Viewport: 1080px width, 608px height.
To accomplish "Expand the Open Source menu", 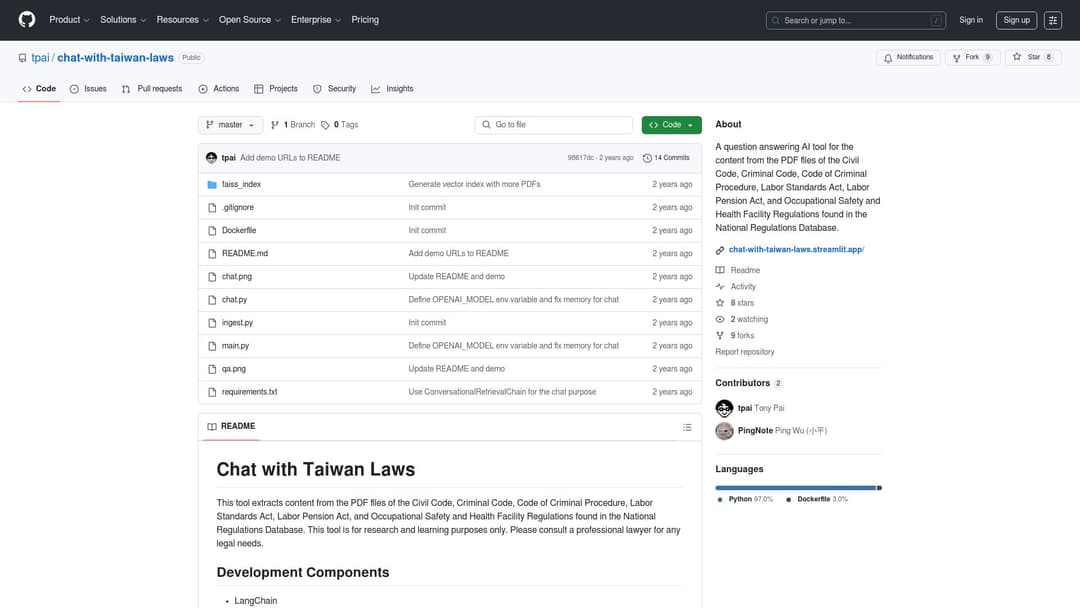I will coord(249,20).
